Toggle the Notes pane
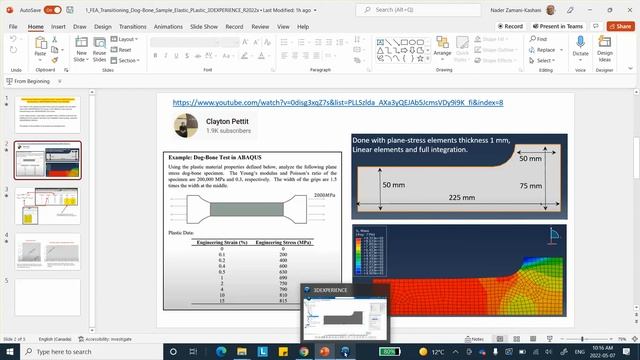Screen dimensions: 640x360 474,339
